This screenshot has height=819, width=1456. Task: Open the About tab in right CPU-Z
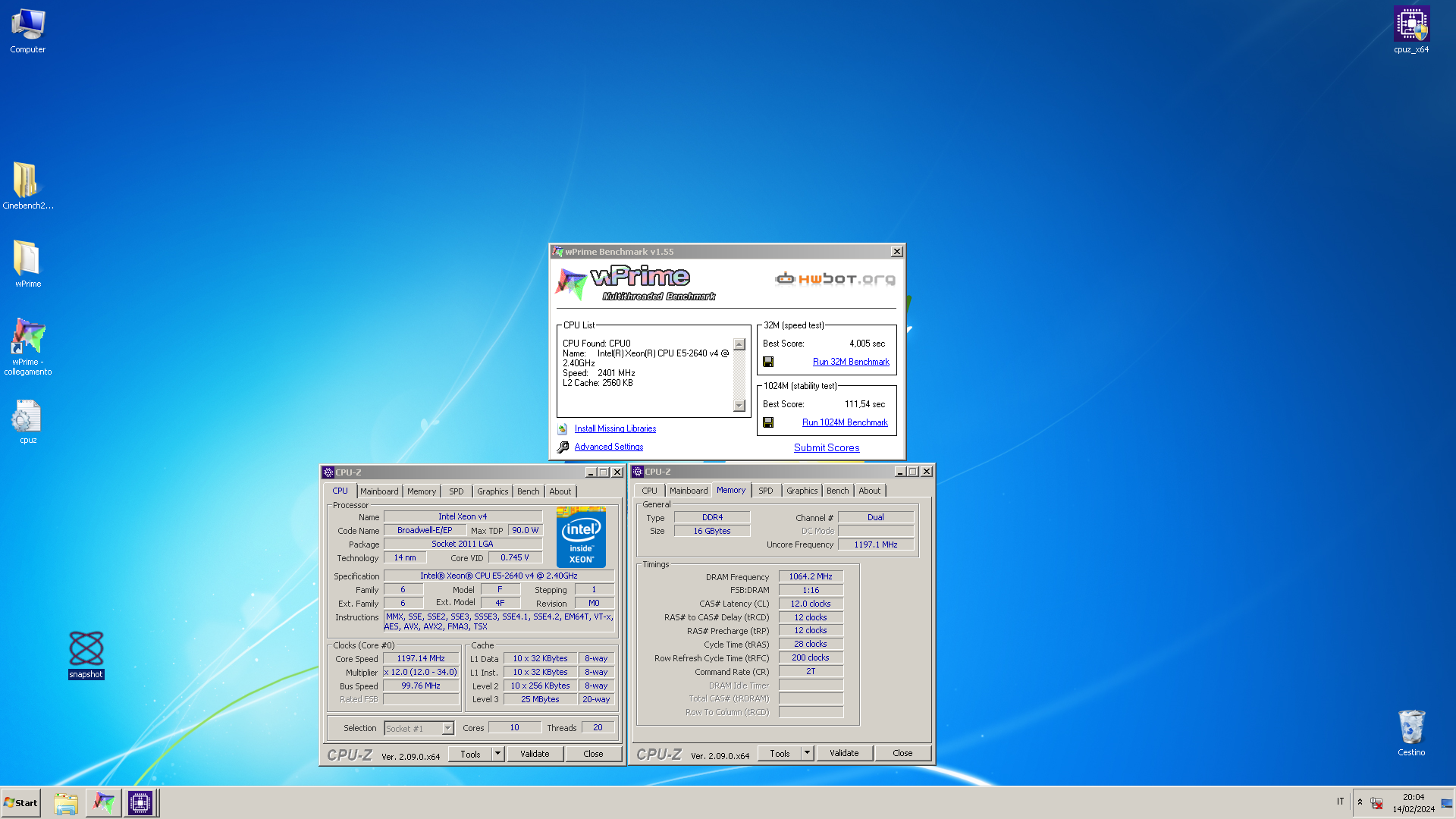click(x=870, y=491)
